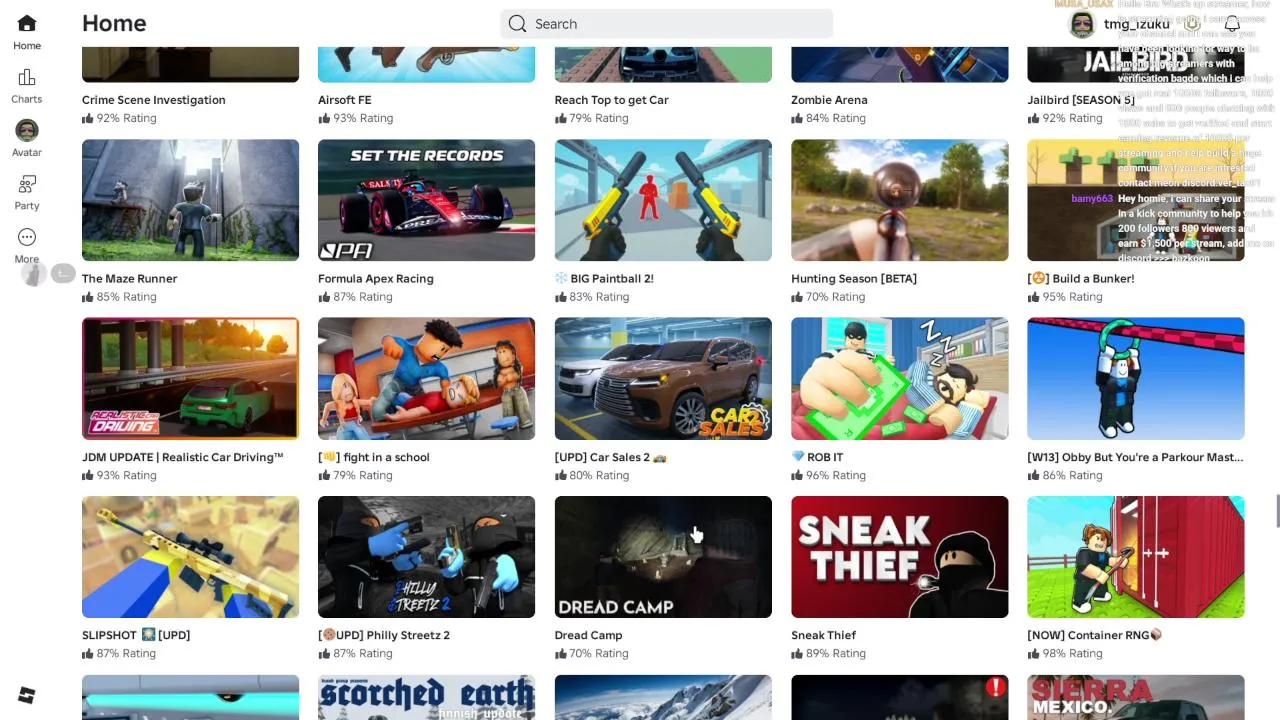Click thumbs-up icon under The Maze Runner
The width and height of the screenshot is (1280, 720).
tap(88, 297)
